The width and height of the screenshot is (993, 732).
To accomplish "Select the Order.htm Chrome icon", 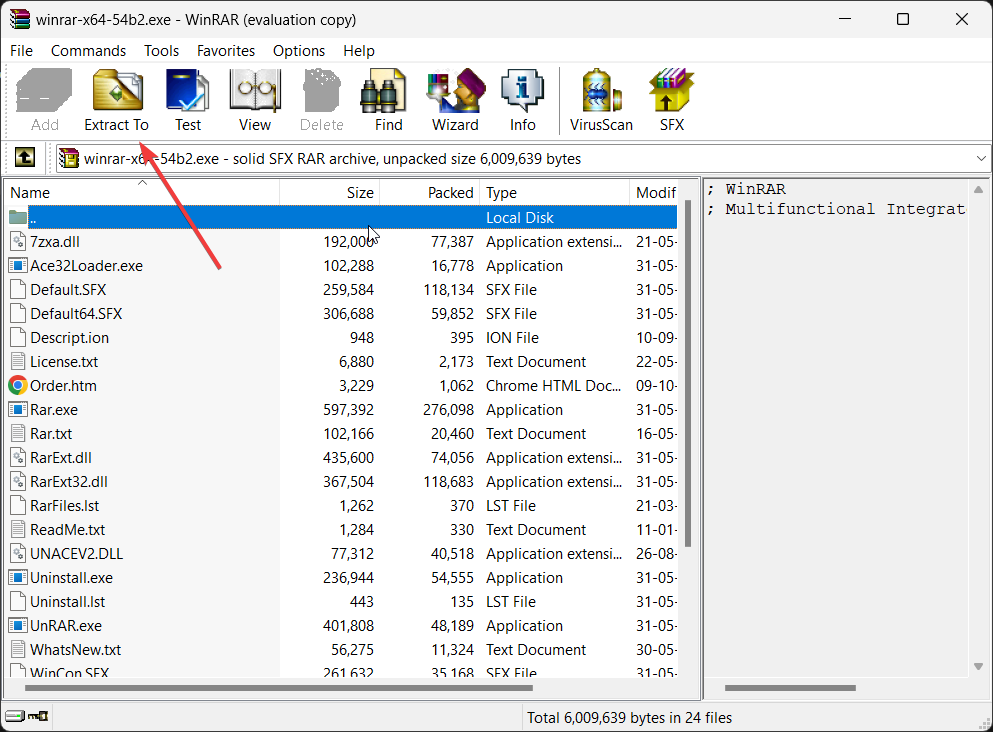I will pyautogui.click(x=18, y=385).
